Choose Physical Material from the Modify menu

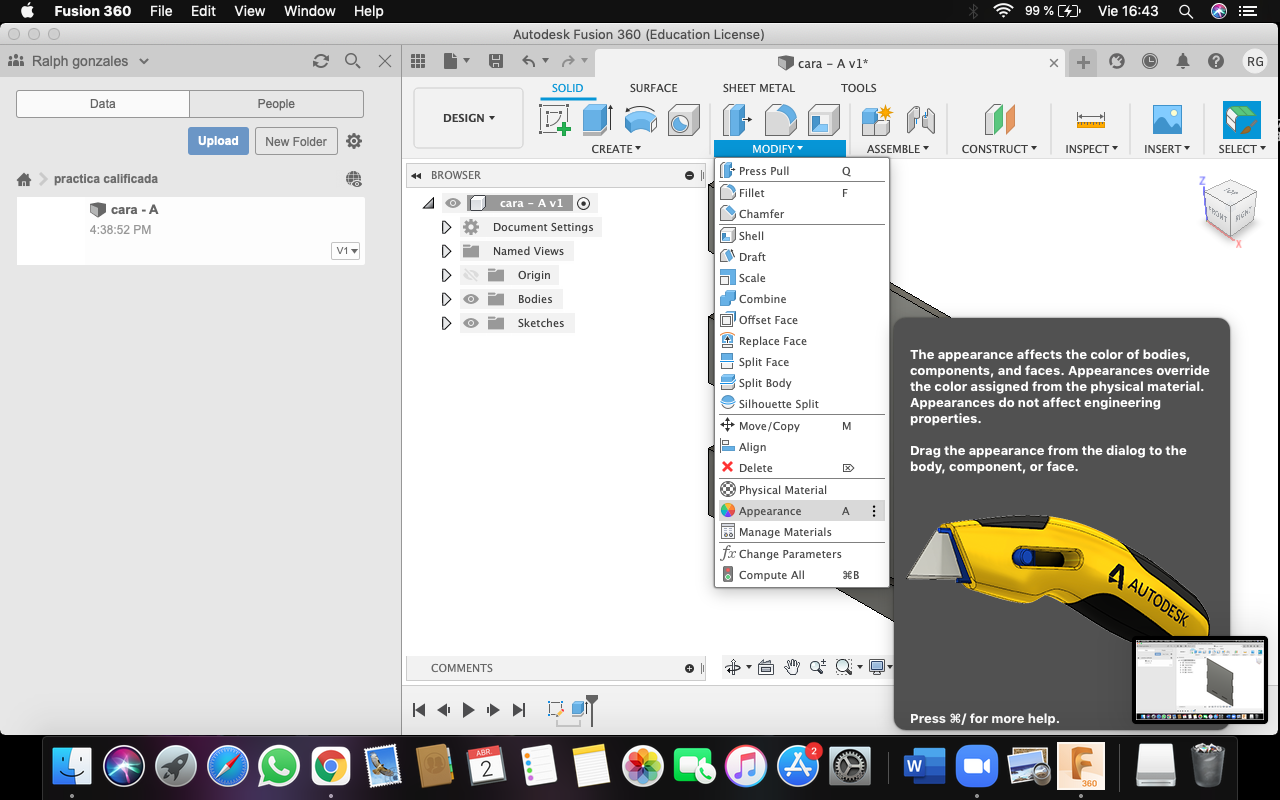[x=800, y=490]
